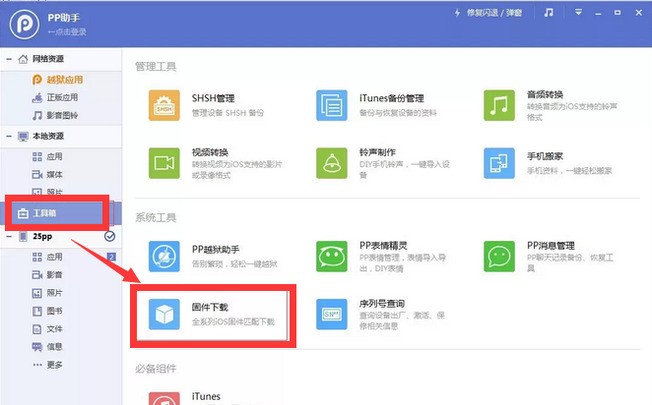Click the PP越狱助手 title text
The height and width of the screenshot is (405, 652).
(x=215, y=249)
